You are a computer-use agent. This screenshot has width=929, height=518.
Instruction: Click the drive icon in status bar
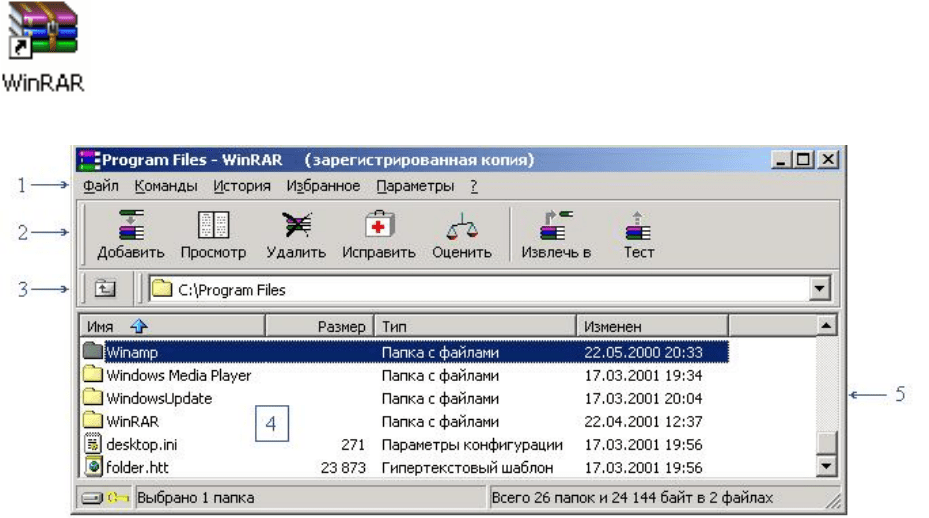pos(92,498)
